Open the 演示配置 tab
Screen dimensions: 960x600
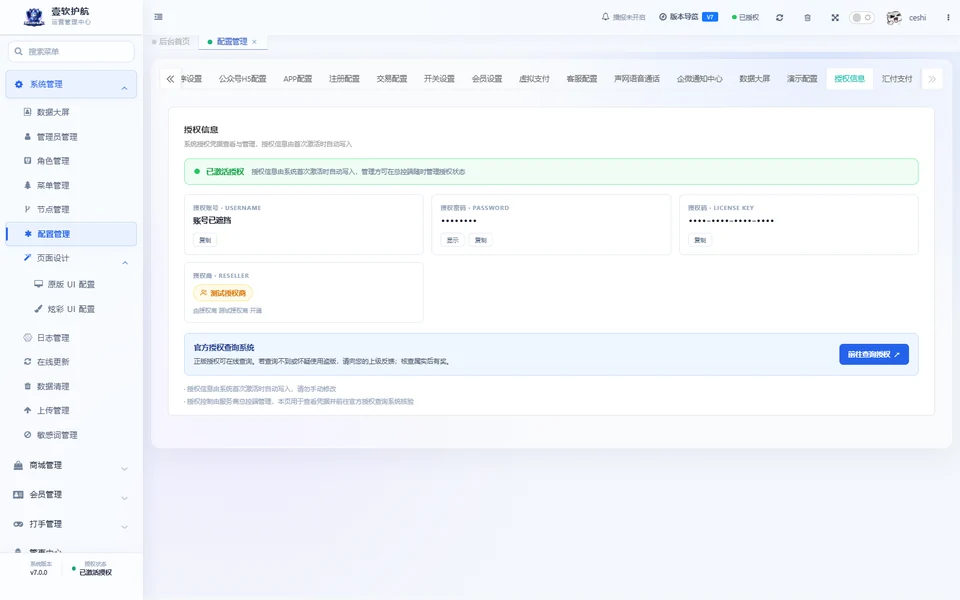point(802,79)
